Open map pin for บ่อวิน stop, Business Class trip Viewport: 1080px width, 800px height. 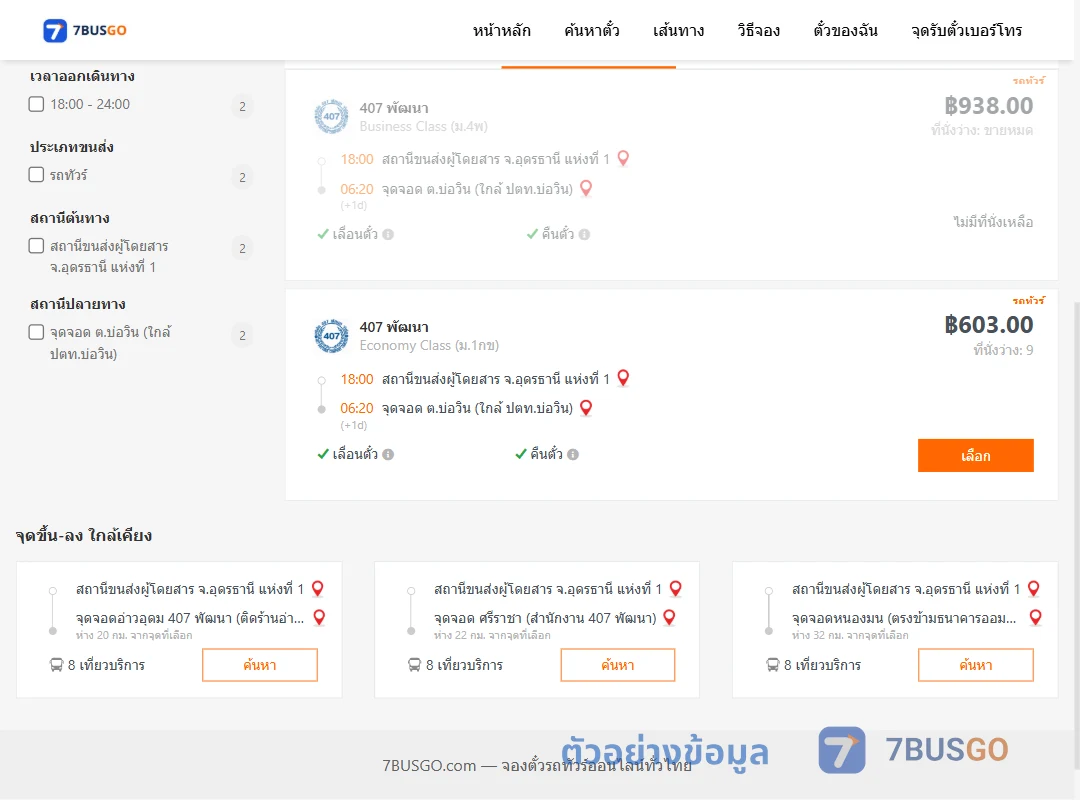pos(586,188)
